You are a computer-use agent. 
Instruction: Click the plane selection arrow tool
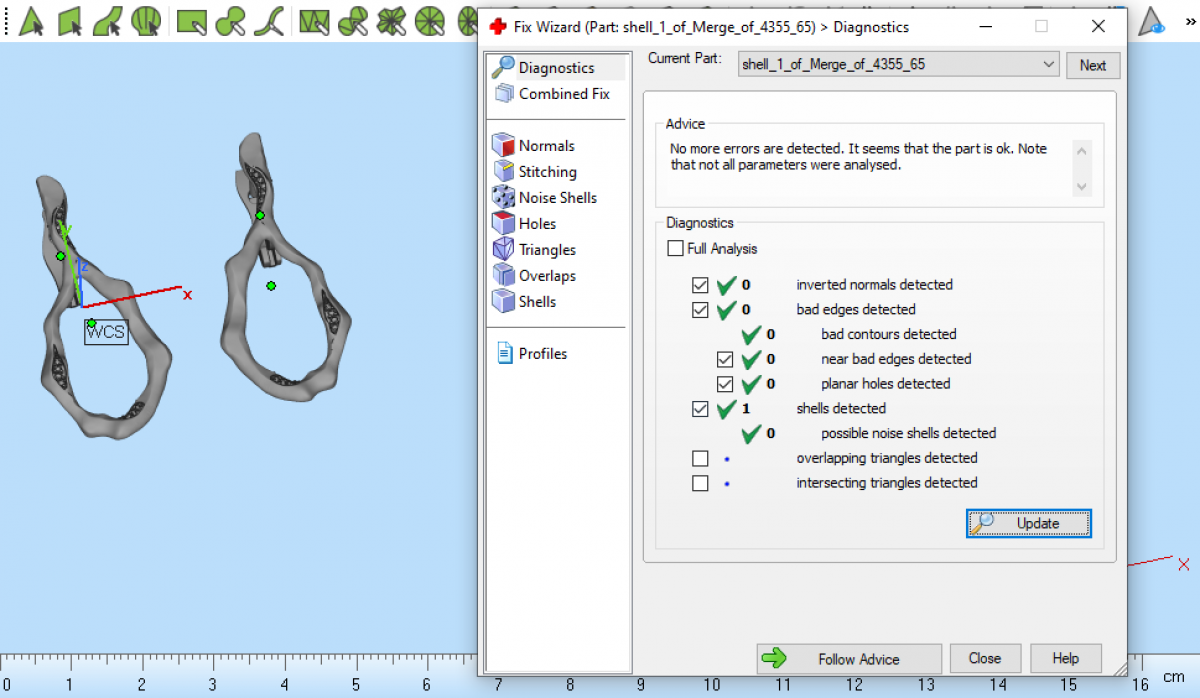[x=70, y=20]
